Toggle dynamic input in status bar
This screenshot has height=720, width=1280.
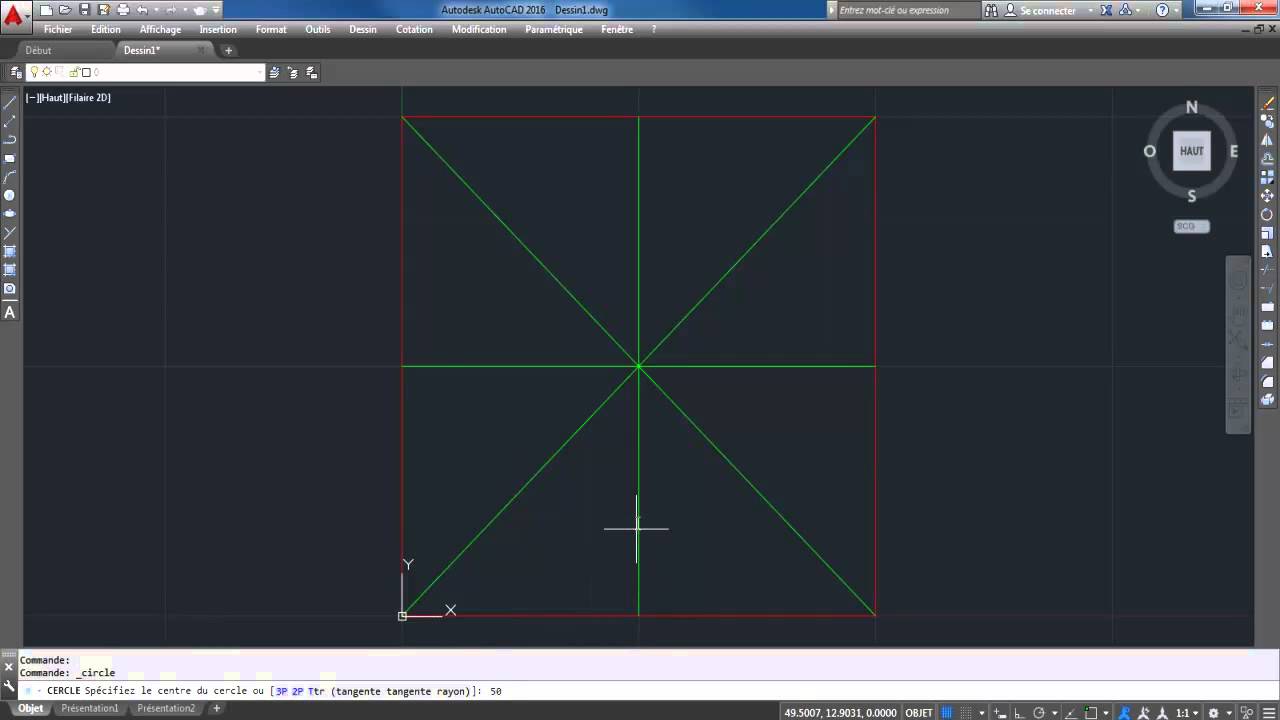(1000, 713)
